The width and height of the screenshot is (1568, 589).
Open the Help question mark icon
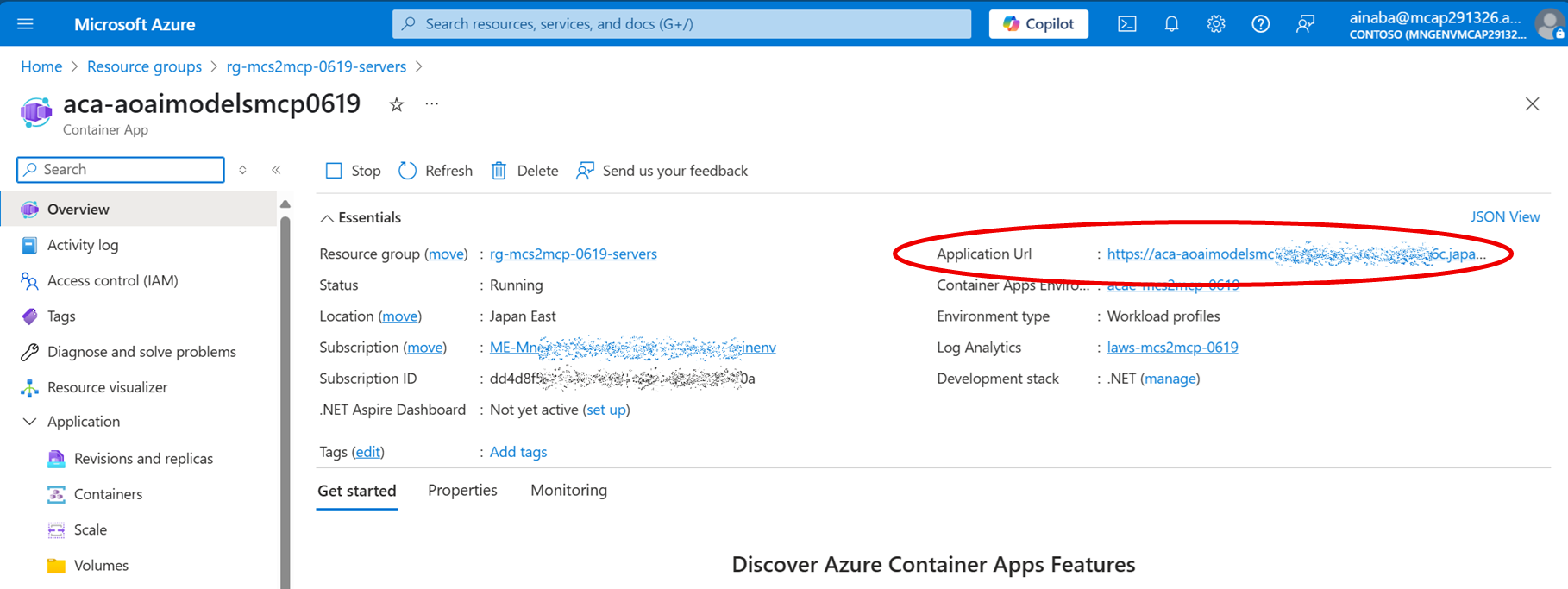[x=1261, y=24]
